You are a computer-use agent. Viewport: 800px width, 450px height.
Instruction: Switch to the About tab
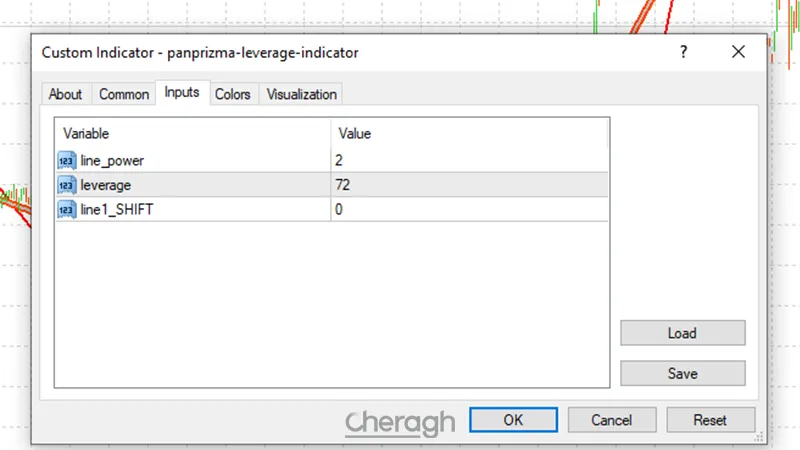[66, 94]
